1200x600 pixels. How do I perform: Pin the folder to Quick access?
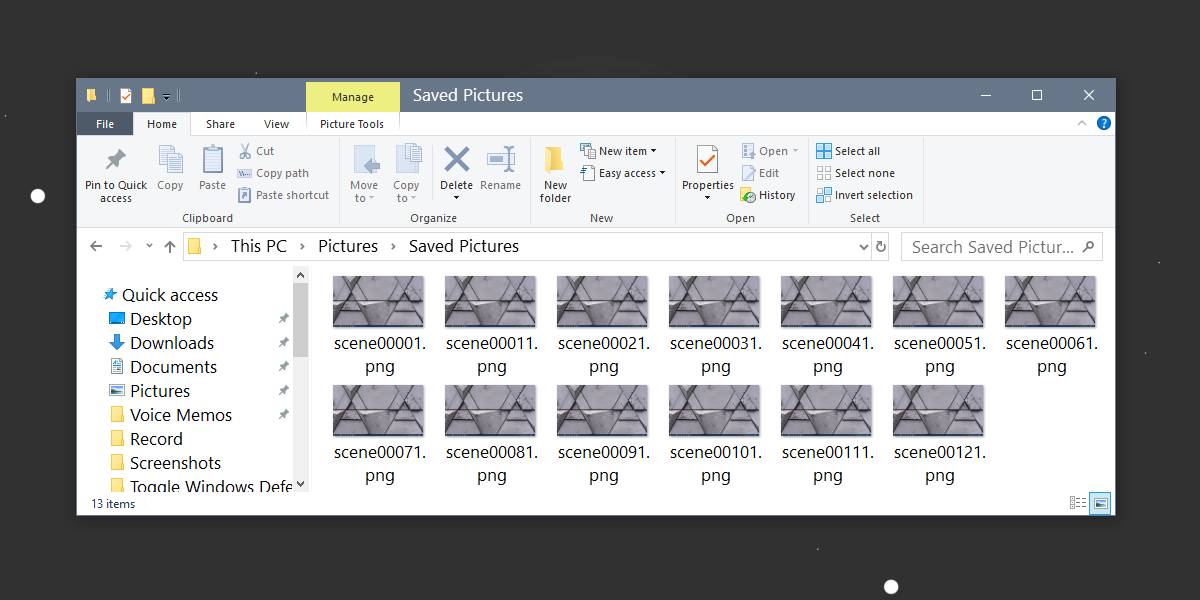(x=116, y=175)
